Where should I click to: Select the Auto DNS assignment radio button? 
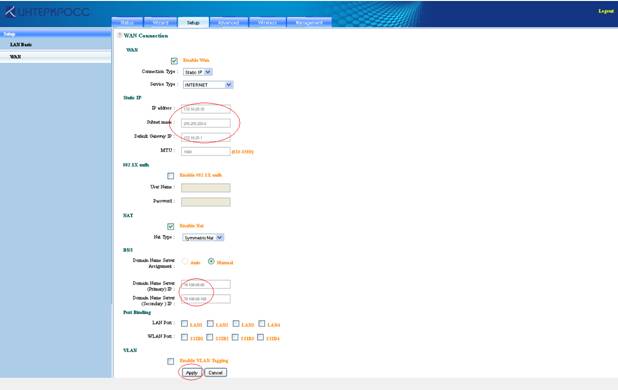coord(185,262)
